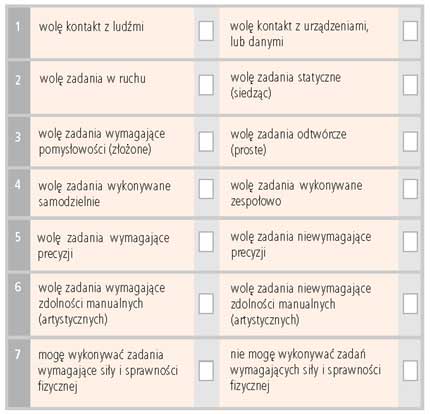Mark 'wolę zadania niewymagające precyzji' checkbox
Viewport: 430px width, 414px height.
point(410,242)
